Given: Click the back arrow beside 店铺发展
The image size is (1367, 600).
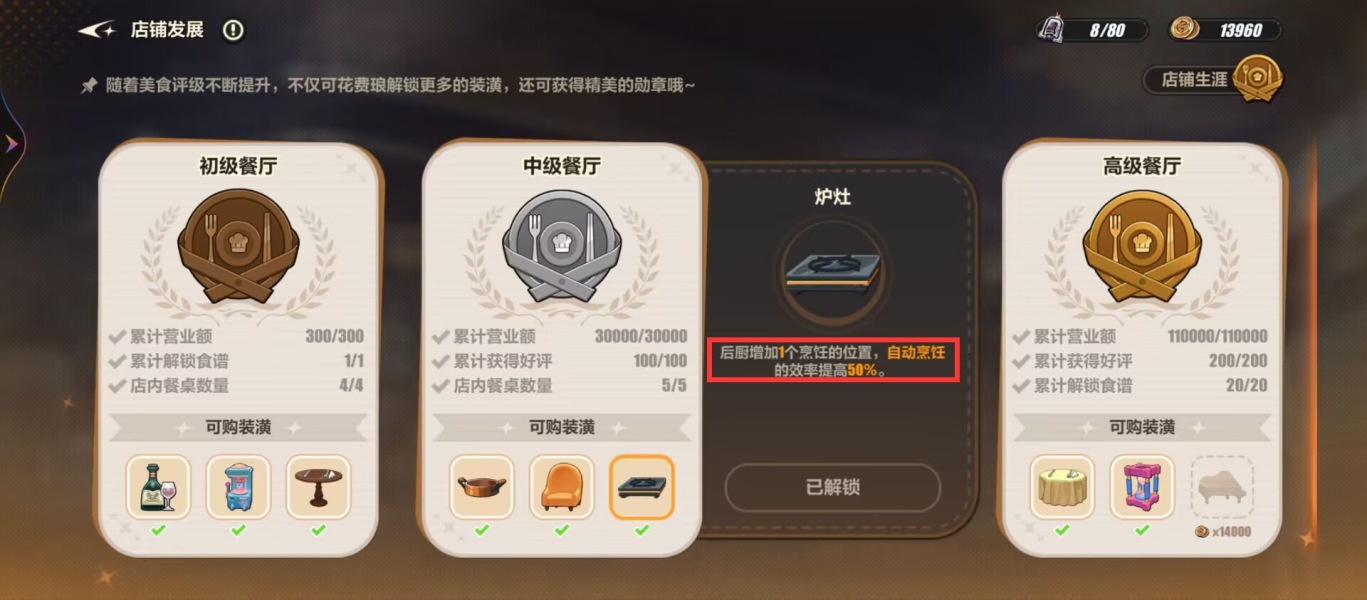Looking at the screenshot, I should click(97, 31).
